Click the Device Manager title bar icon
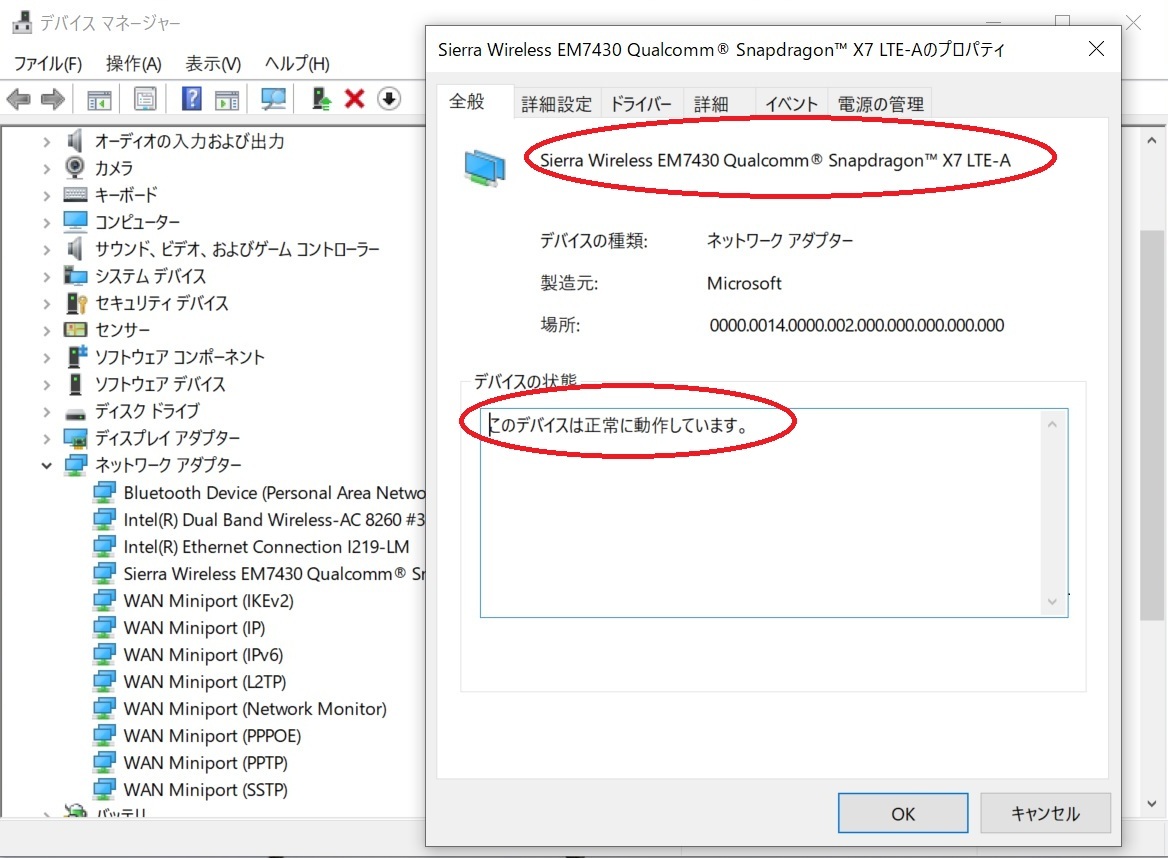This screenshot has height=858, width=1168. coord(22,23)
